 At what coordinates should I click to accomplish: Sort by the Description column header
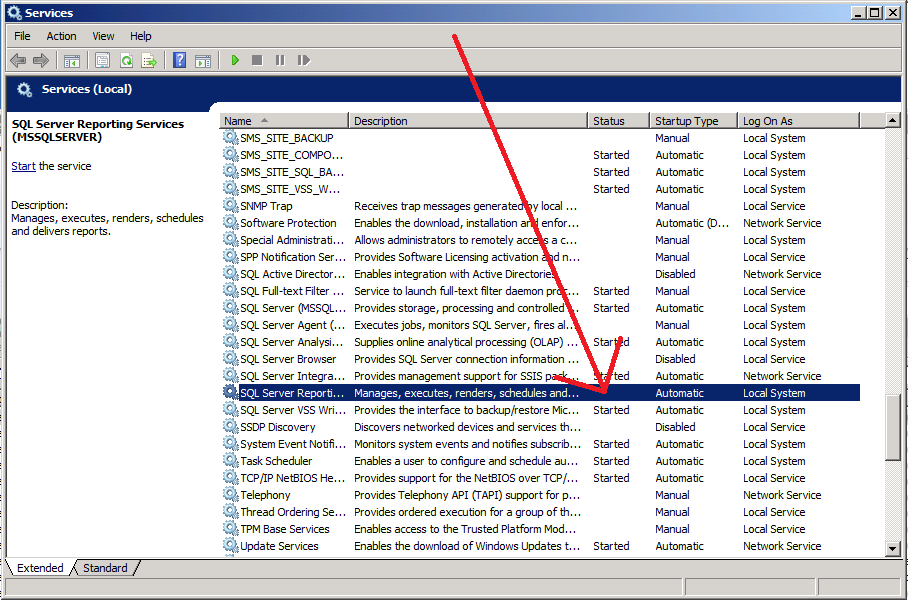[468, 121]
